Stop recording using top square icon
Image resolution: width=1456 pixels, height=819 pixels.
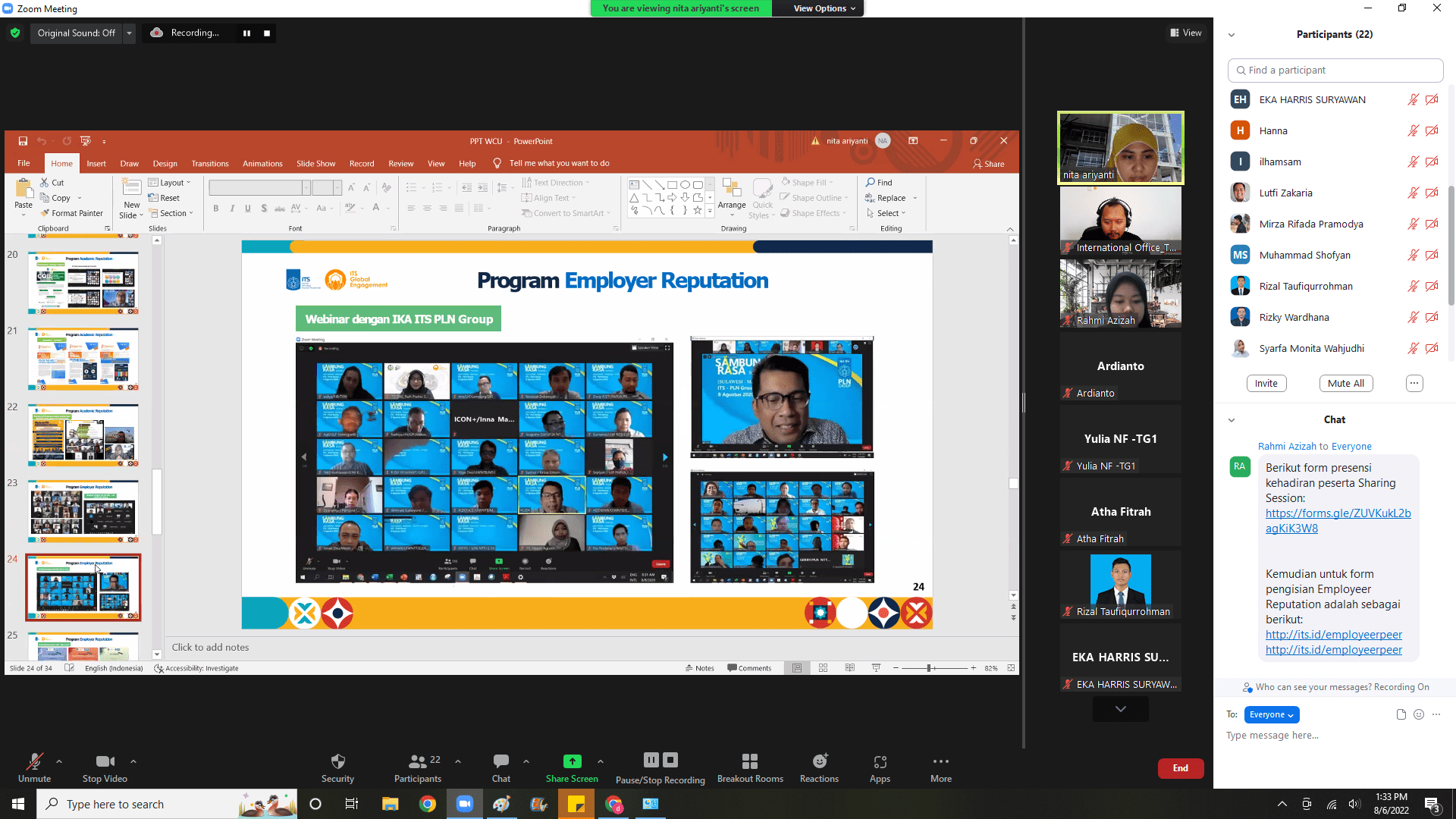pos(267,33)
